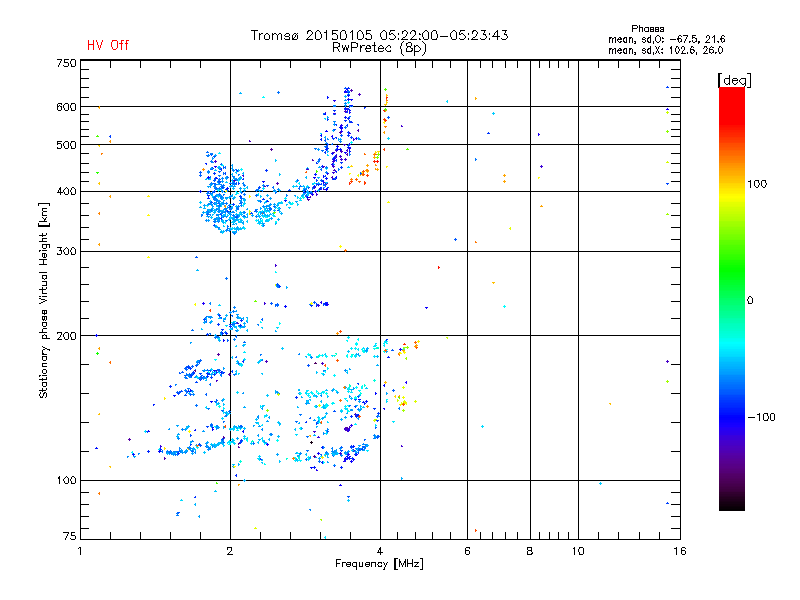The height and width of the screenshot is (600, 800).
Task: Click the '500' height axis tick label
Action: pos(66,145)
